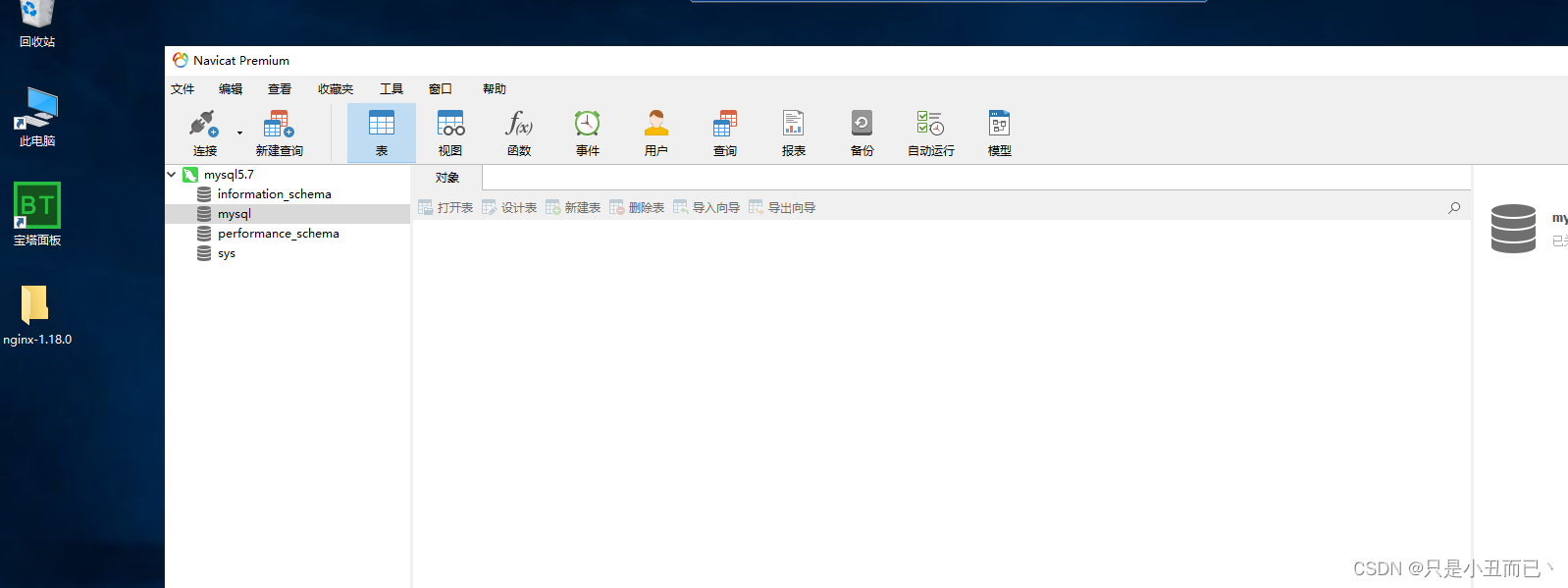Image resolution: width=1568 pixels, height=588 pixels.
Task: Open the 帮助 menu
Action: click(495, 89)
